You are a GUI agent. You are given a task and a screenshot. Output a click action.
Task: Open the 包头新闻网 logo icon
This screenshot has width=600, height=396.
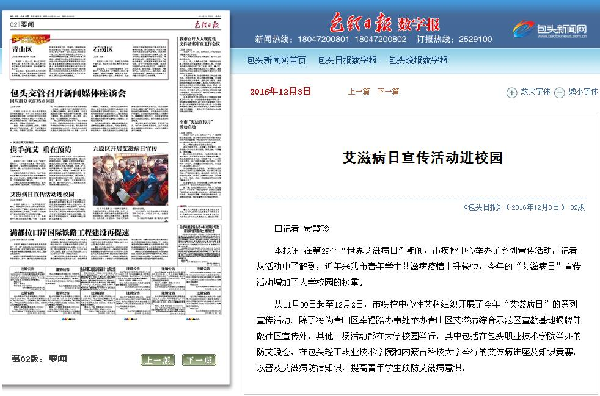pyautogui.click(x=523, y=29)
